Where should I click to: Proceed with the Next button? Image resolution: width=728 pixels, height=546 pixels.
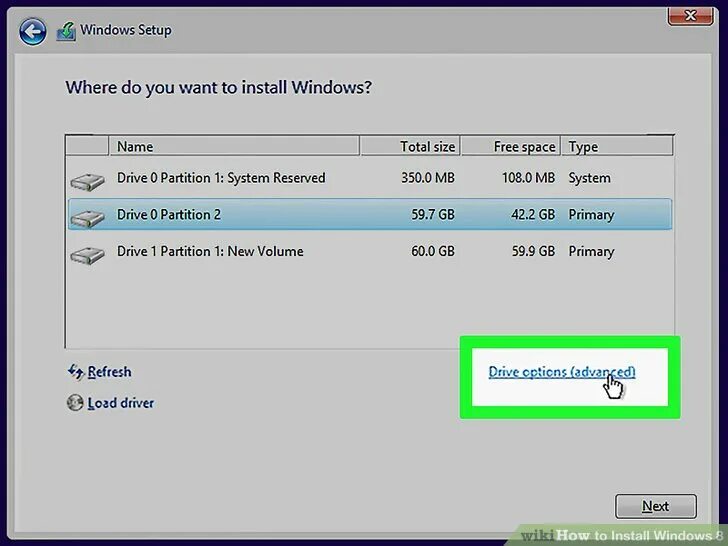pyautogui.click(x=656, y=506)
